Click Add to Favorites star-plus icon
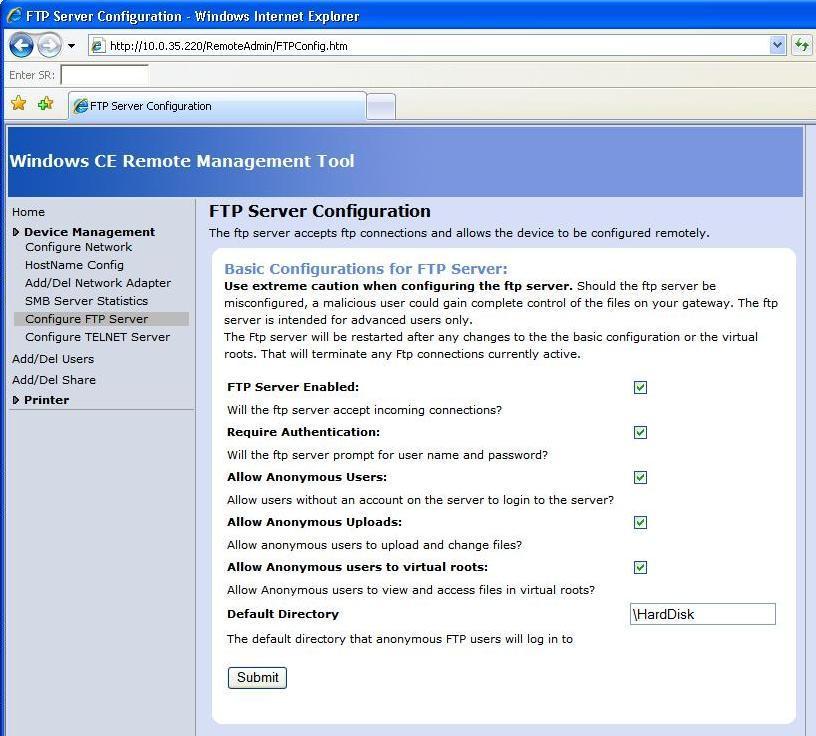 [x=45, y=104]
